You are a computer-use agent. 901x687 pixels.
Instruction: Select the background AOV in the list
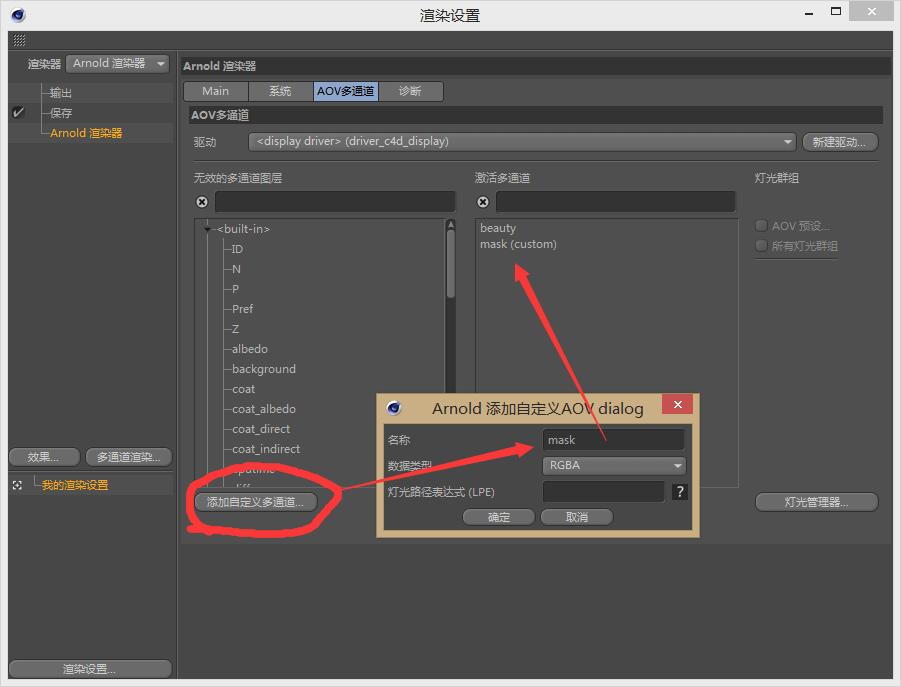point(264,369)
